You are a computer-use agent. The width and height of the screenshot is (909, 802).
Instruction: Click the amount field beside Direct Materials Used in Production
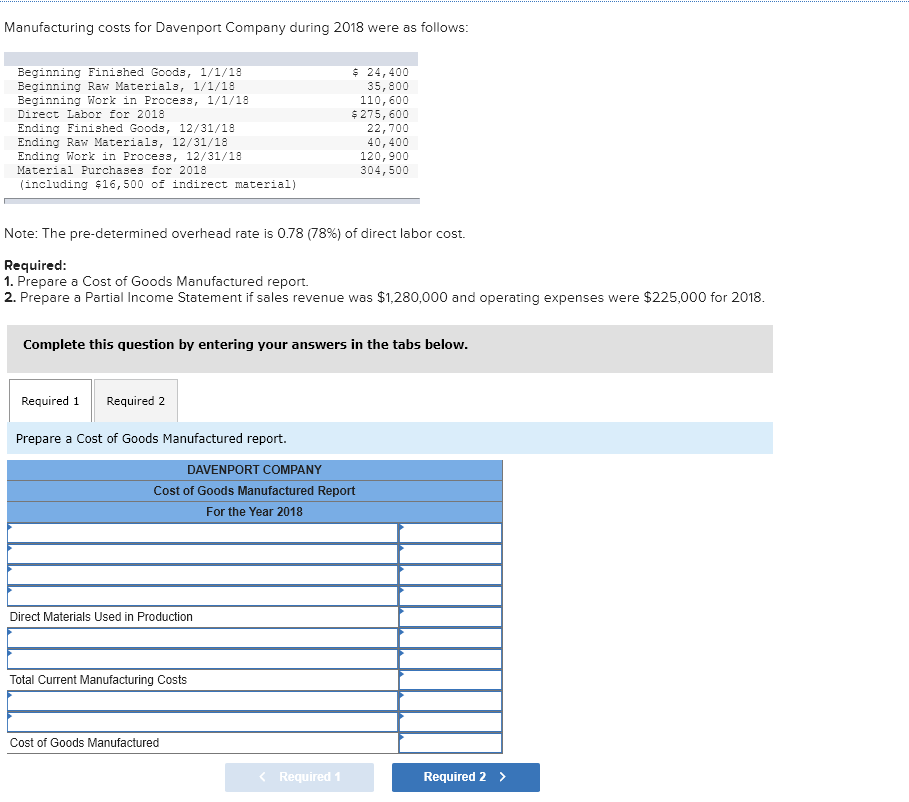pos(450,616)
